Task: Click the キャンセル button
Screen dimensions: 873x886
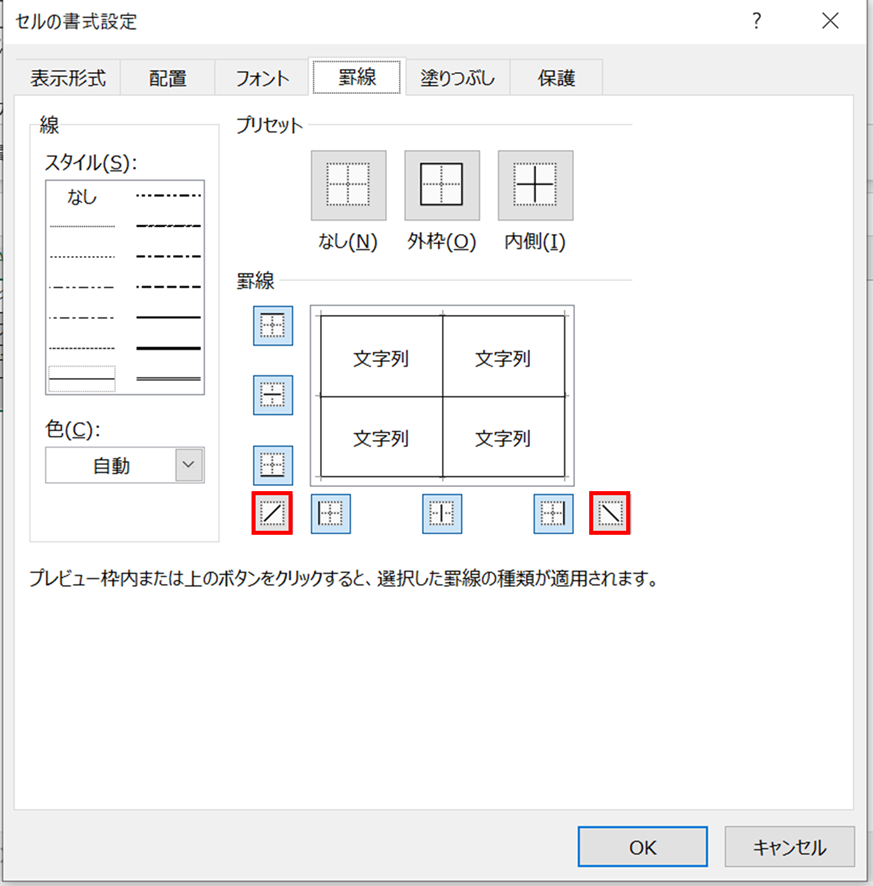Action: pos(789,847)
